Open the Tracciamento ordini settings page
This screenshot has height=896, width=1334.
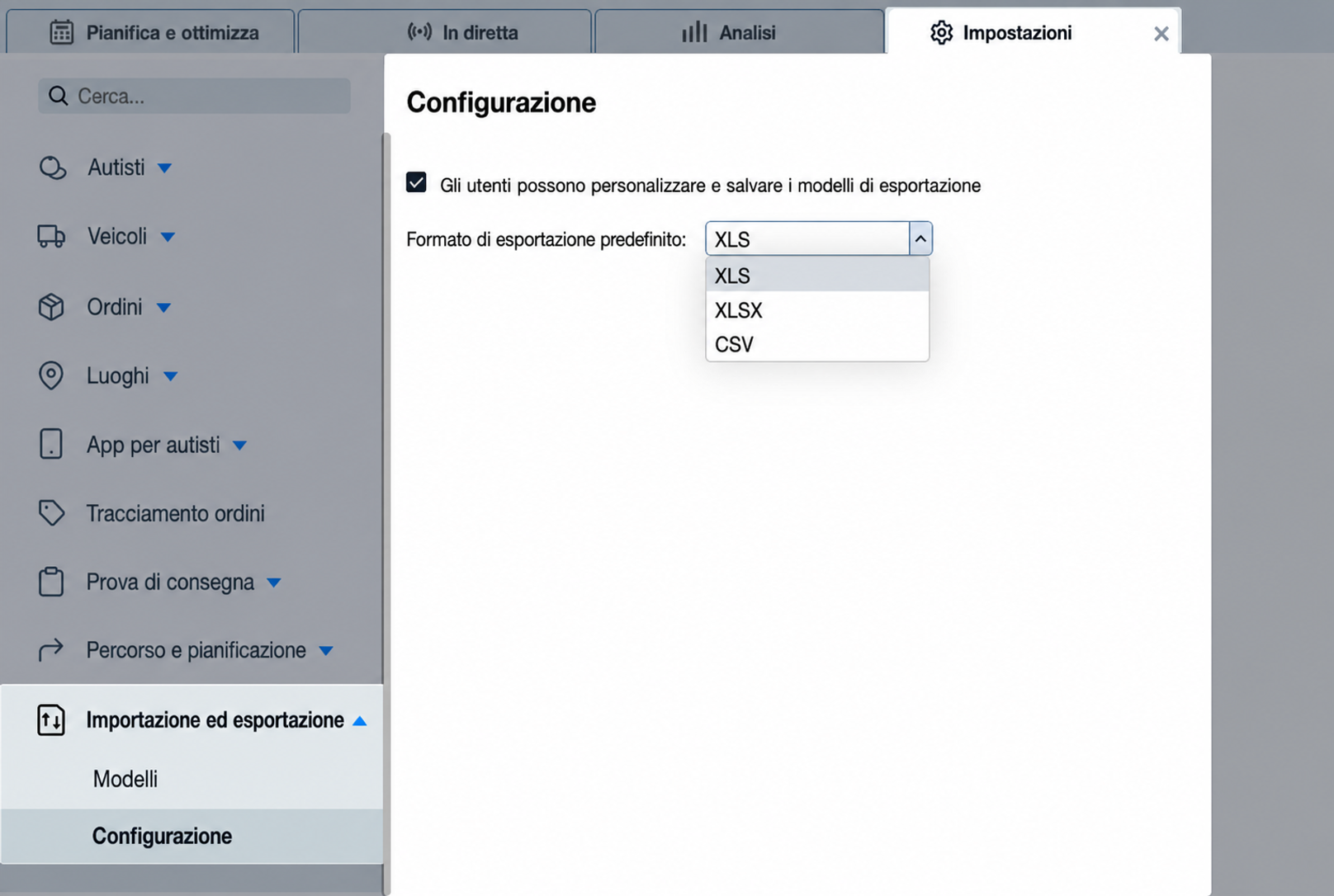[x=176, y=513]
